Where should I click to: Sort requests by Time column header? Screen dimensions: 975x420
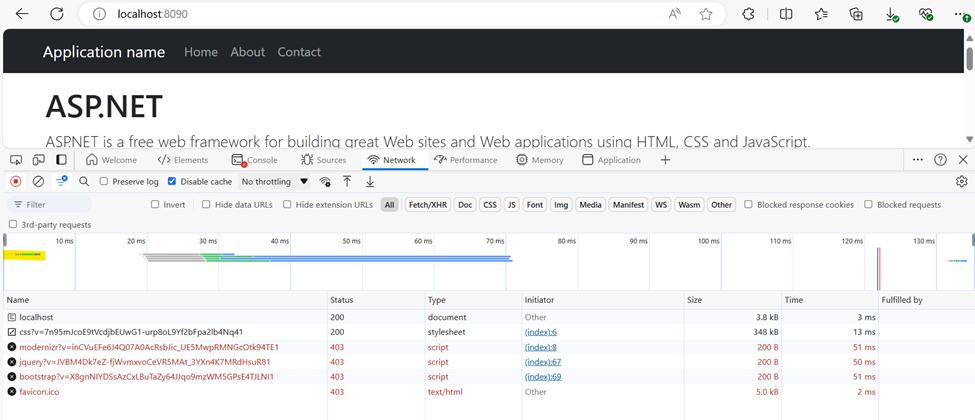coord(829,300)
